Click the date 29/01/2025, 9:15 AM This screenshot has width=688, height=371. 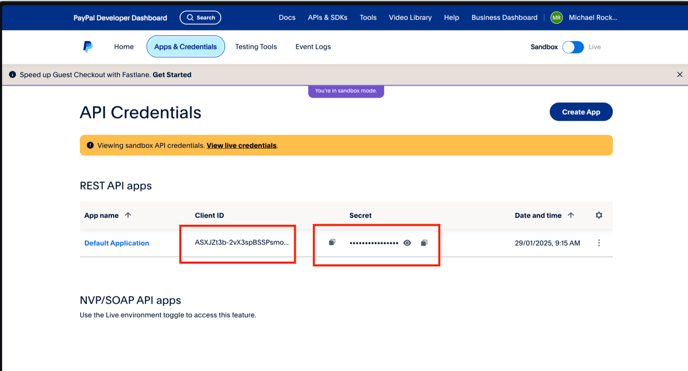point(547,243)
